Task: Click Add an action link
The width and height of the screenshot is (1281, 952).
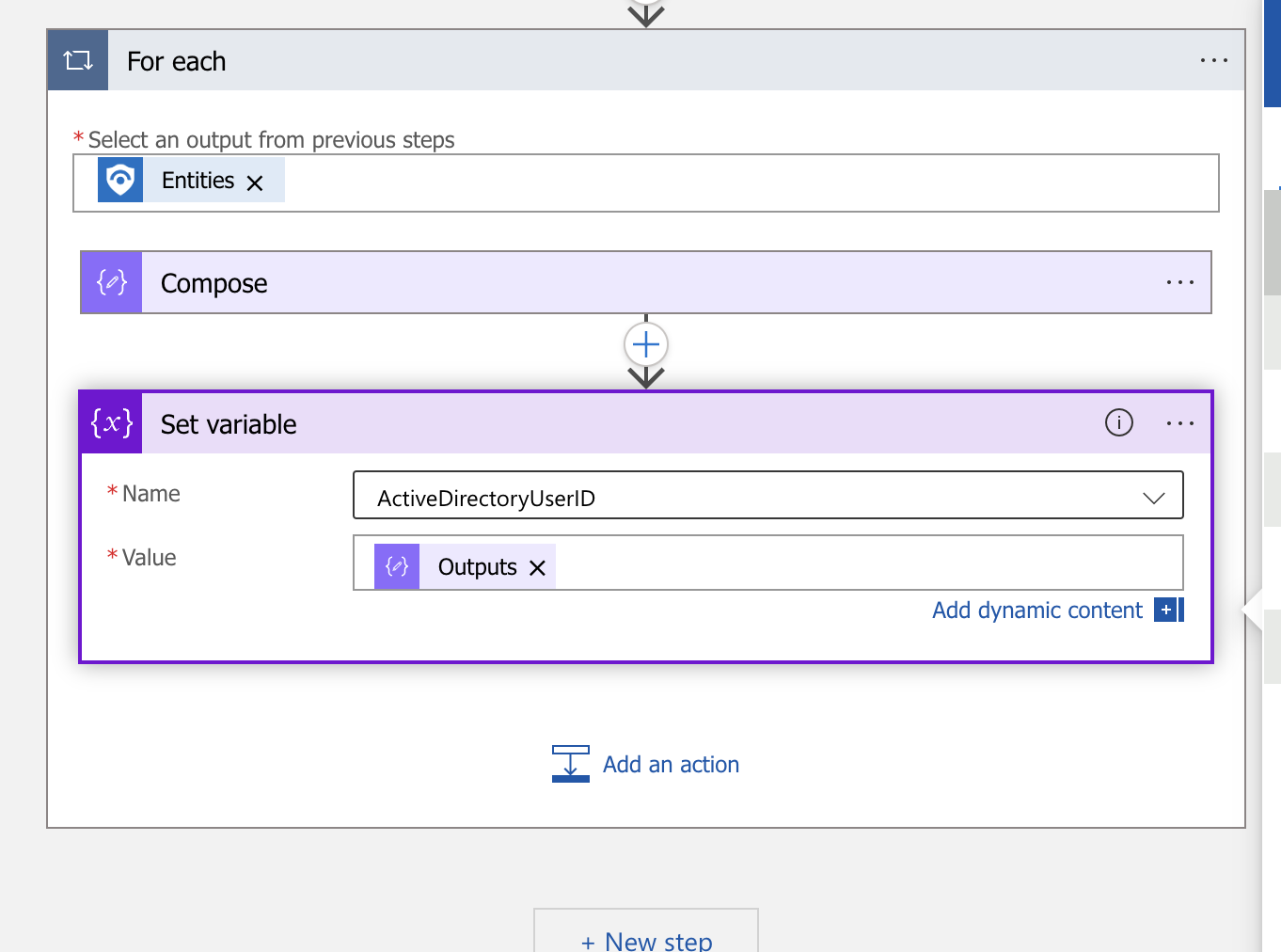Action: click(672, 765)
